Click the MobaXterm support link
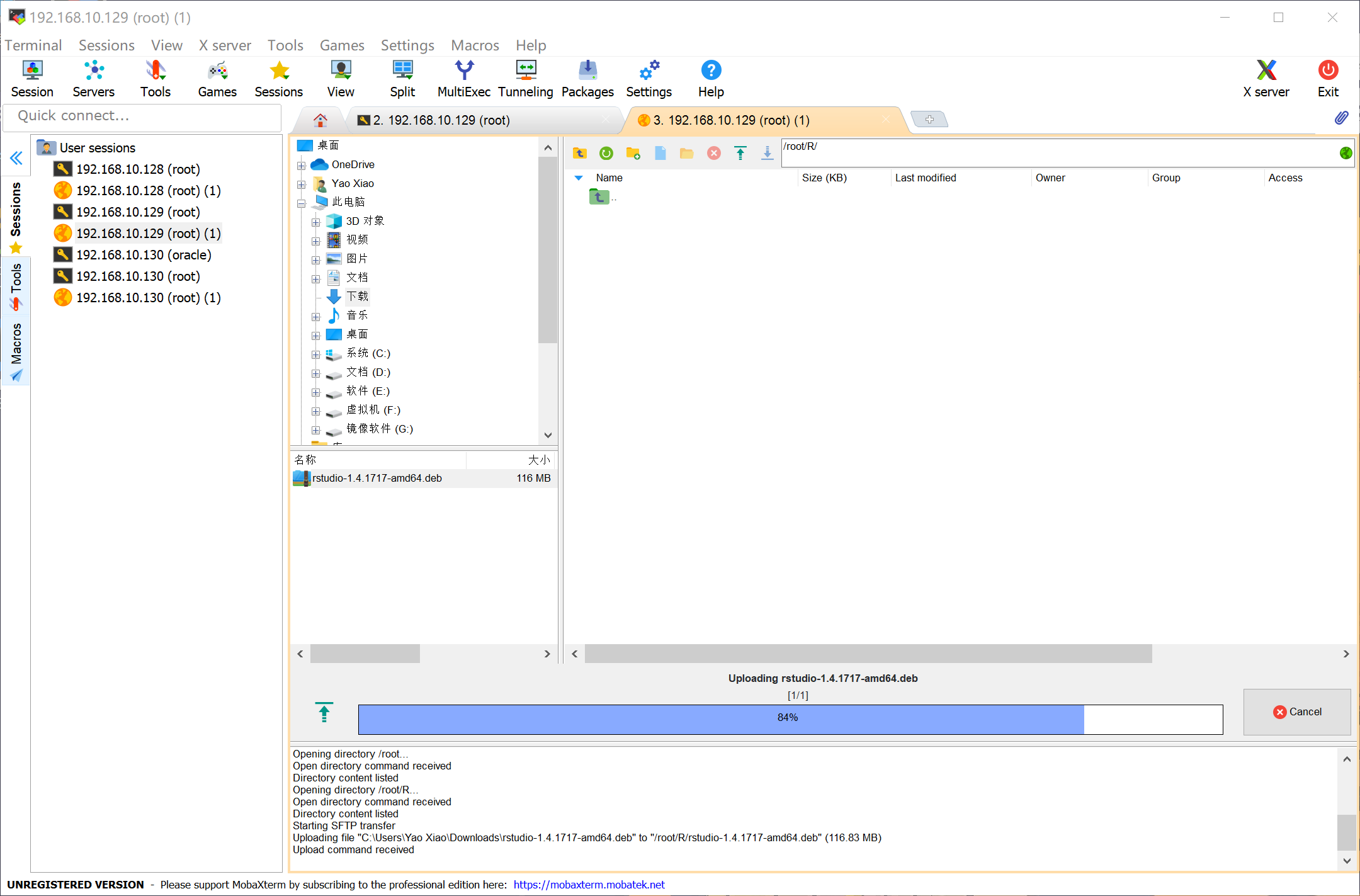This screenshot has height=896, width=1360. 591,884
